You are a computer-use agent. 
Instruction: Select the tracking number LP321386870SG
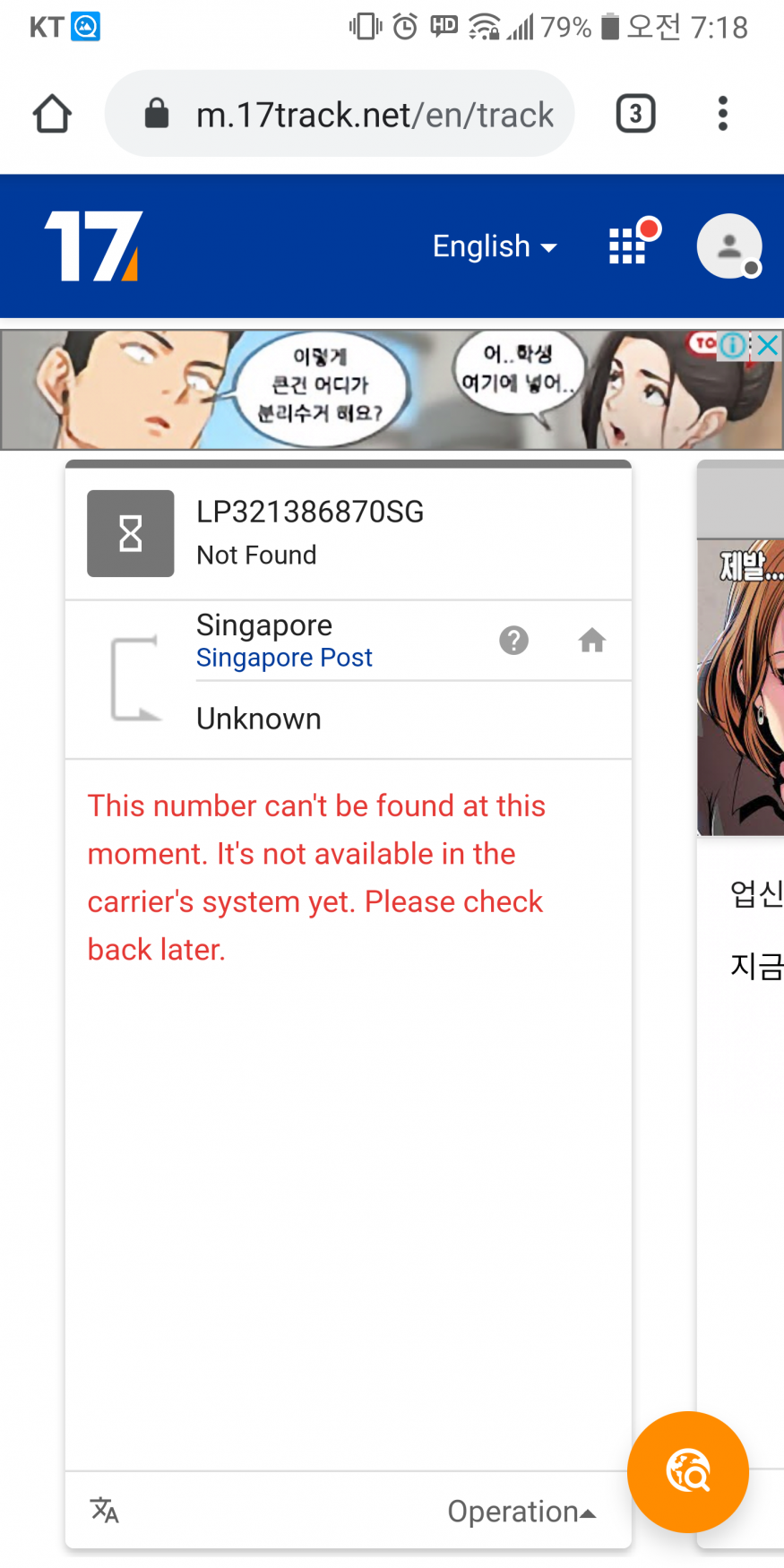tap(310, 512)
